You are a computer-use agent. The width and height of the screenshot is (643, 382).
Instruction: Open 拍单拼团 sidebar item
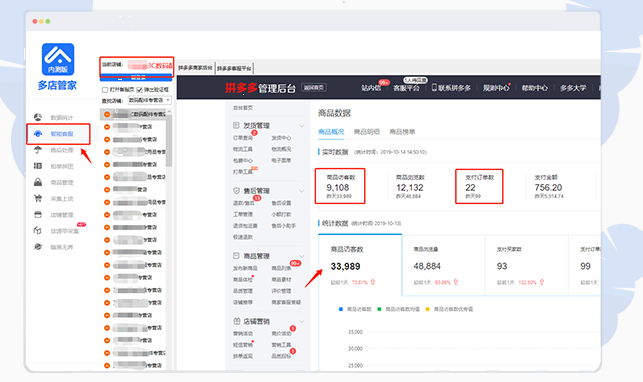62,166
